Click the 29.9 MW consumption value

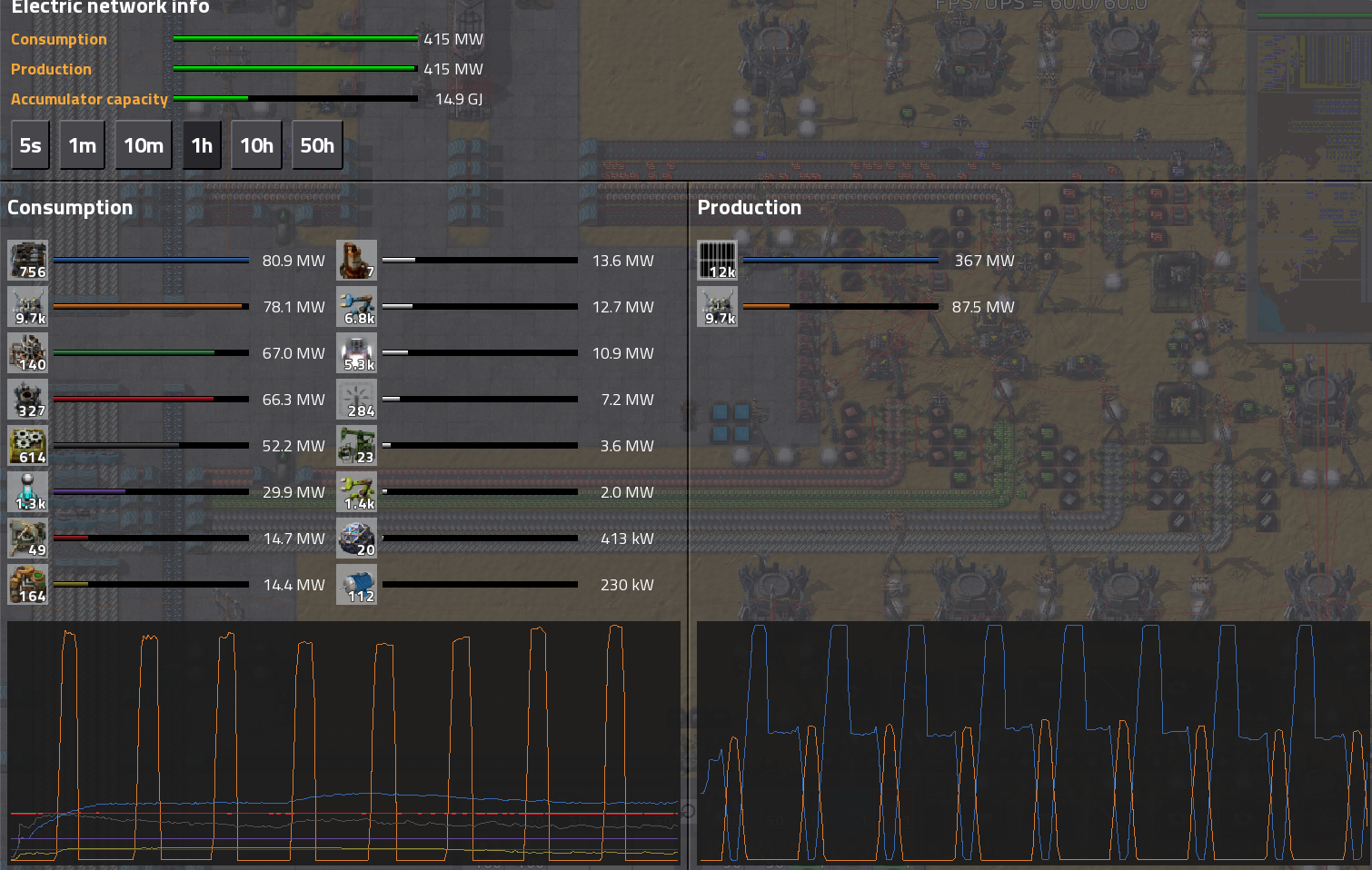tap(293, 492)
